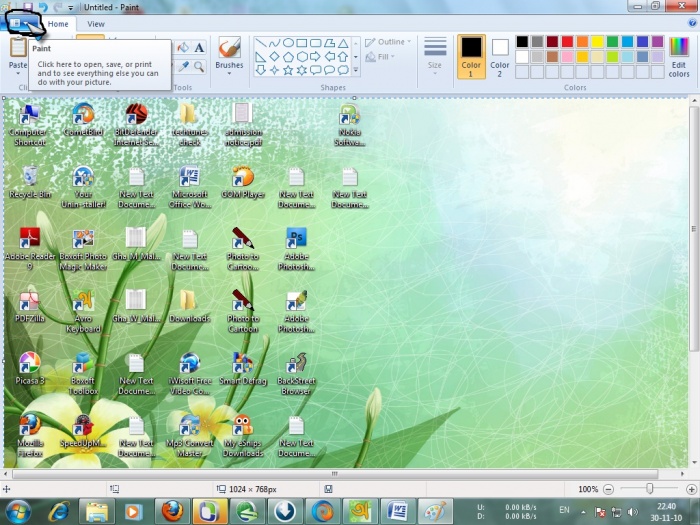This screenshot has width=700, height=525.
Task: Open the Size line thickness dropdown
Action: coord(435,55)
